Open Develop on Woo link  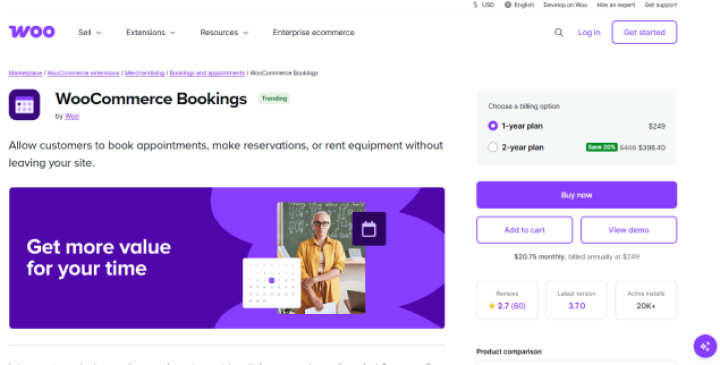pos(565,5)
